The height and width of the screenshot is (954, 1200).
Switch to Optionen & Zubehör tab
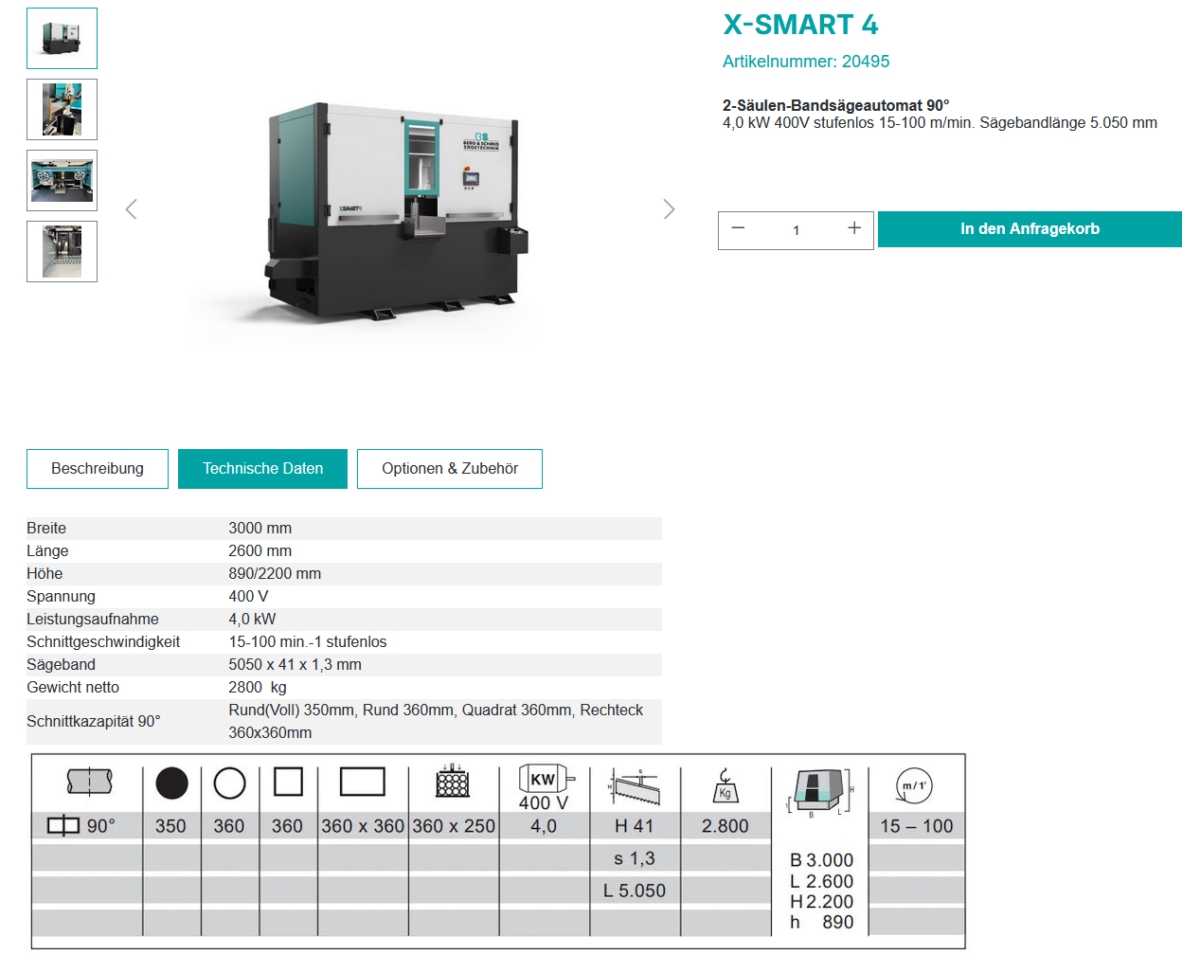450,468
